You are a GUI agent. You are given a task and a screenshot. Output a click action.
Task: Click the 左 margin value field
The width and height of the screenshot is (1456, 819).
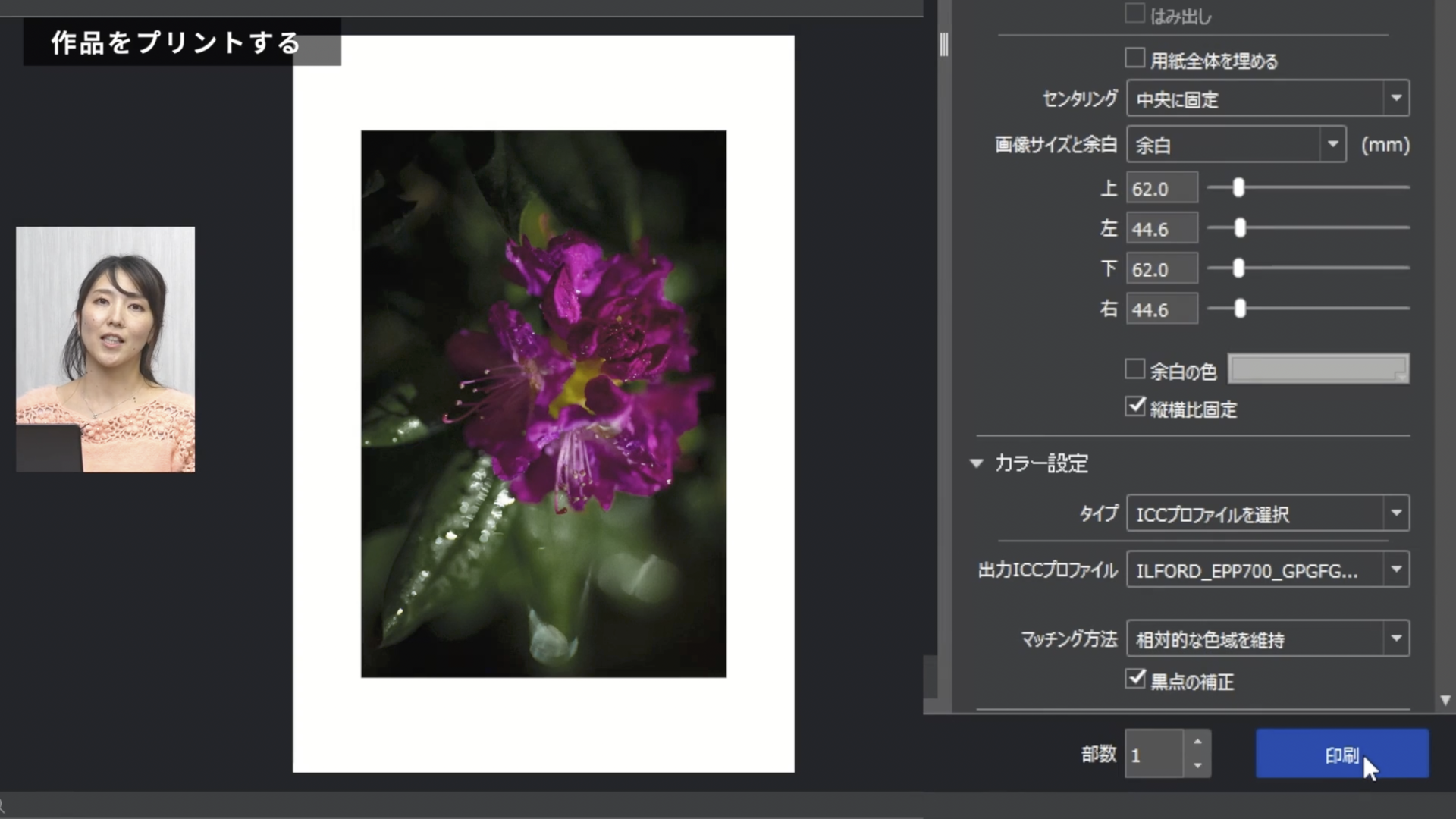[x=1161, y=228]
